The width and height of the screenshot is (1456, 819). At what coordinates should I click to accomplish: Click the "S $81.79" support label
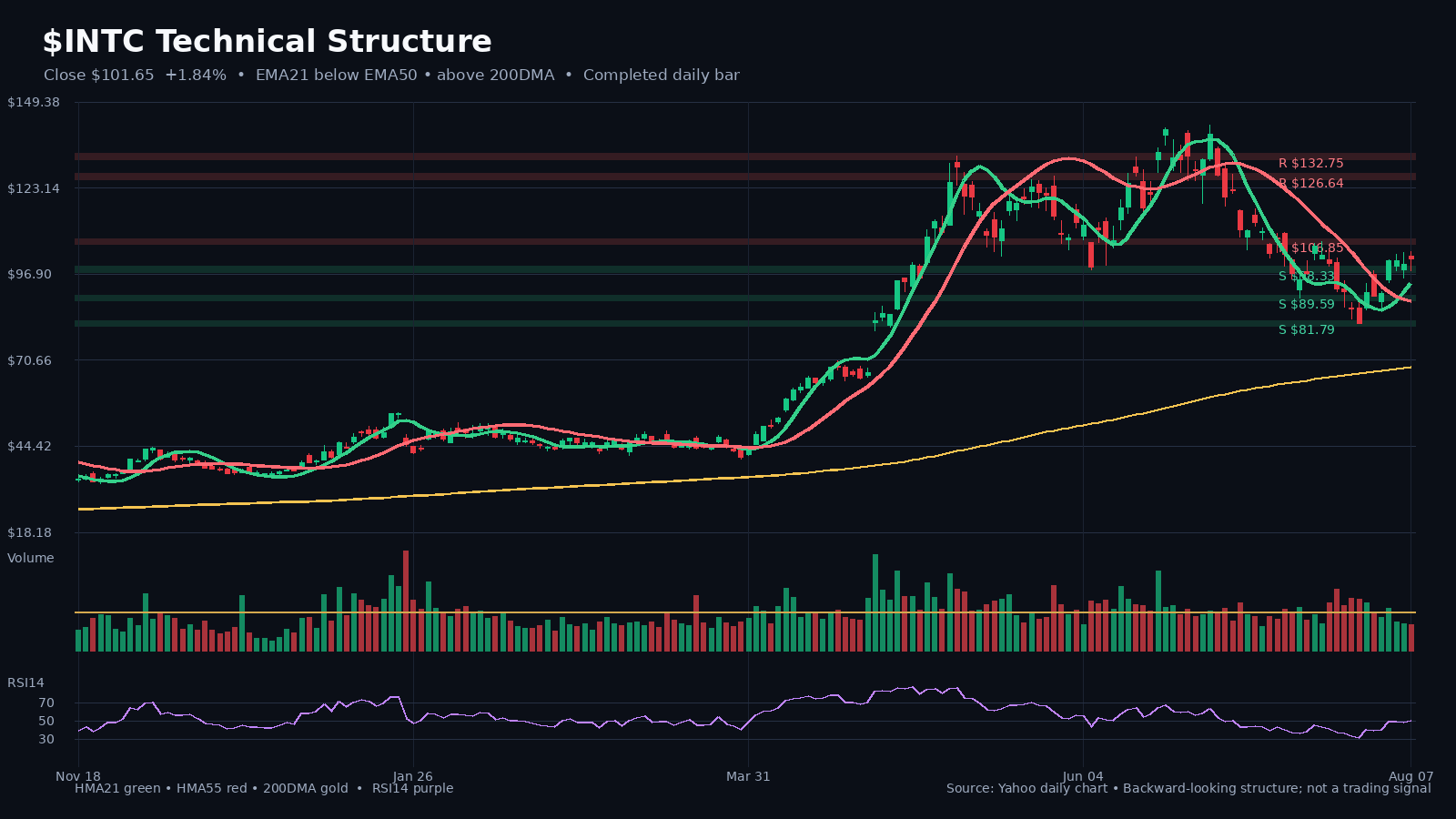pos(1306,330)
